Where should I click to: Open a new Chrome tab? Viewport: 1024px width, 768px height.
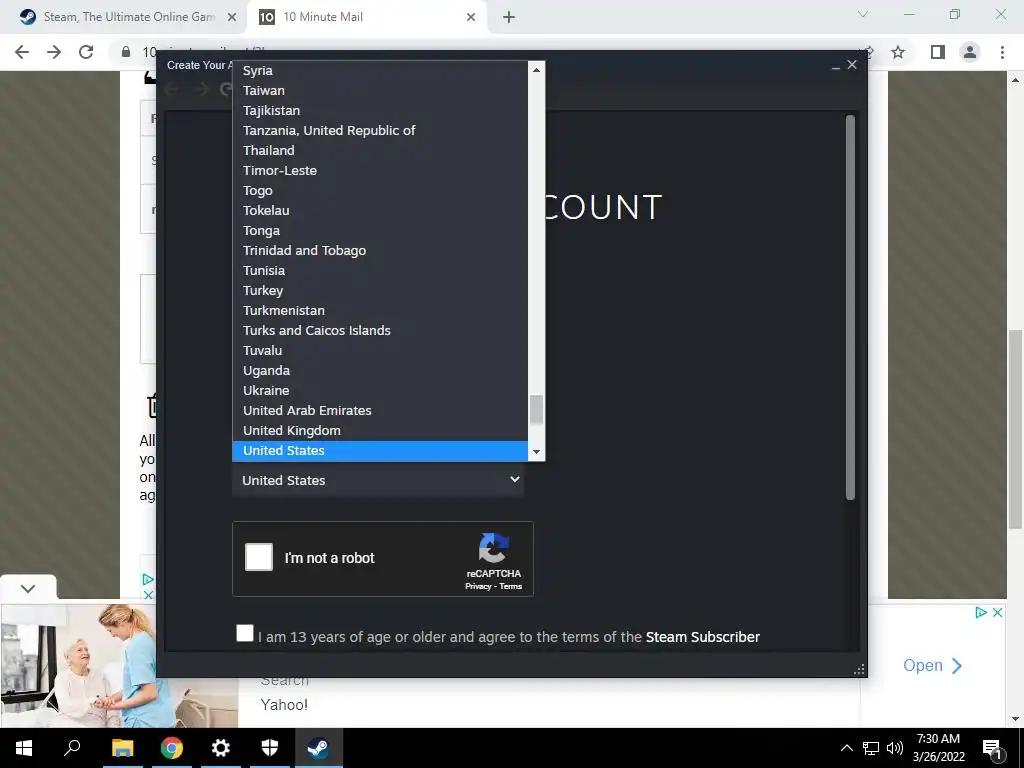[509, 17]
